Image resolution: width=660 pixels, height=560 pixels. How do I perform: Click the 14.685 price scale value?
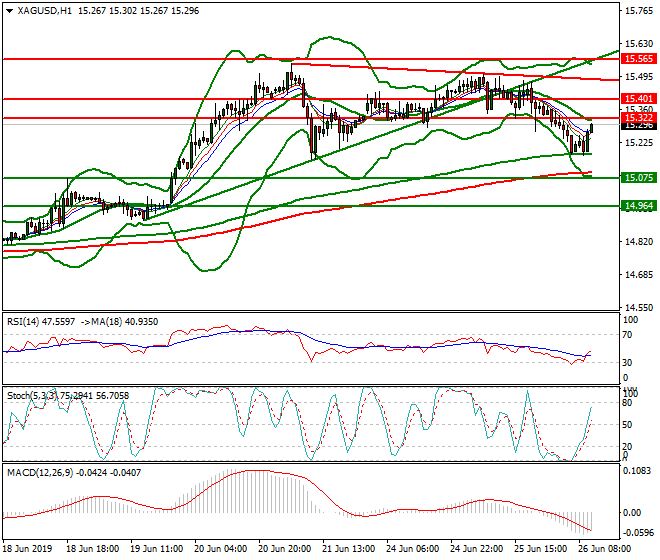click(x=639, y=275)
